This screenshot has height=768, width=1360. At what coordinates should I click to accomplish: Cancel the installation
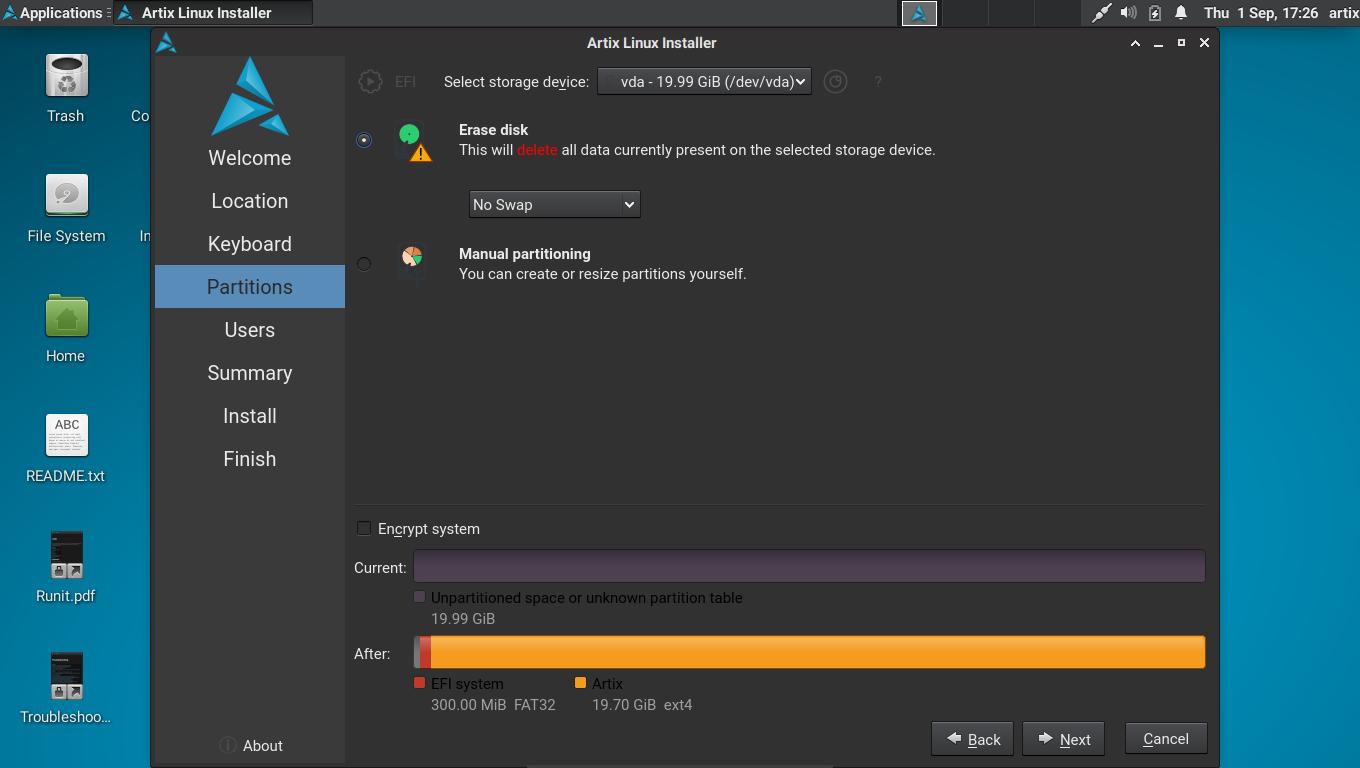[1166, 739]
